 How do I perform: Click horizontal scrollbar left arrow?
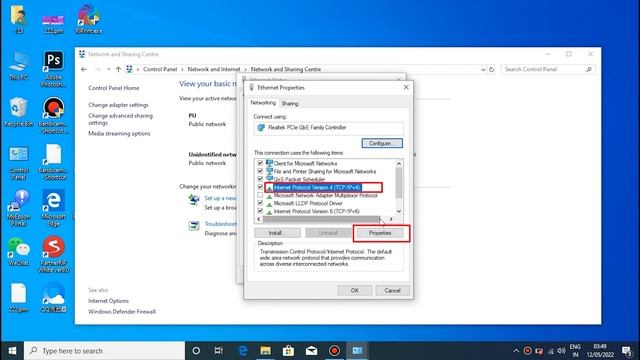[x=259, y=219]
